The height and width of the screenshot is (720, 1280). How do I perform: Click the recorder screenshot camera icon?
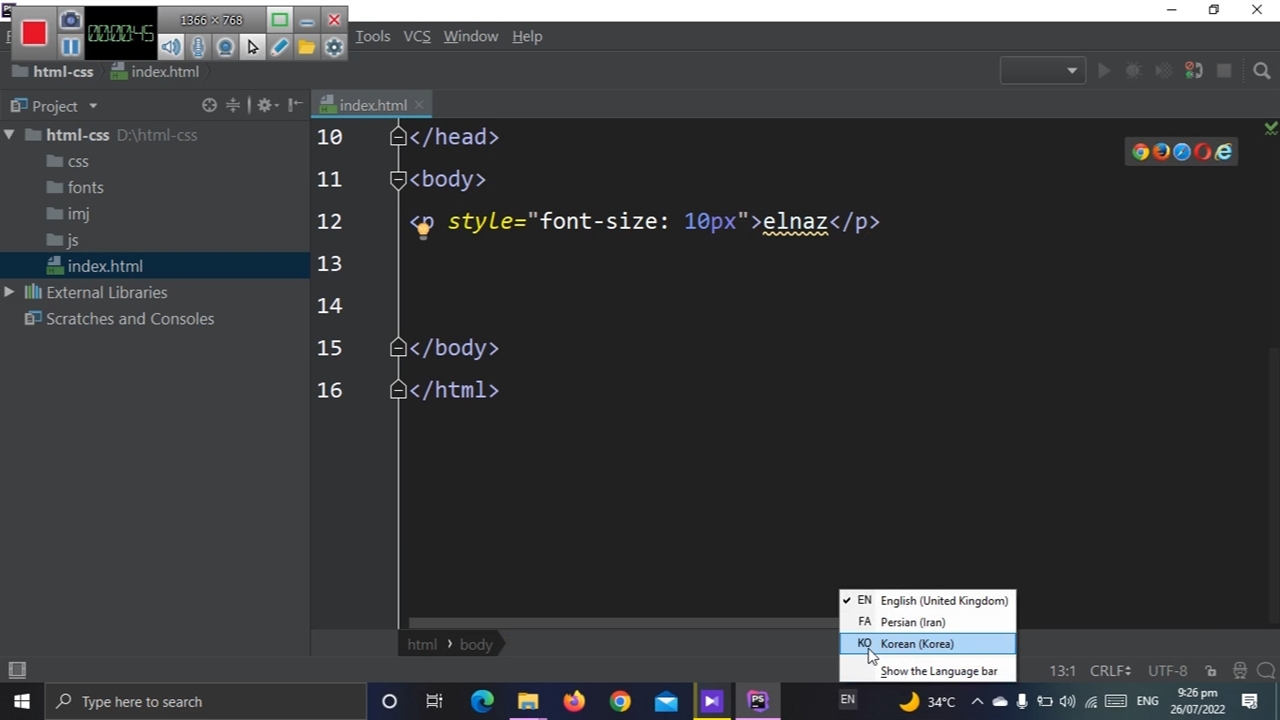click(70, 20)
